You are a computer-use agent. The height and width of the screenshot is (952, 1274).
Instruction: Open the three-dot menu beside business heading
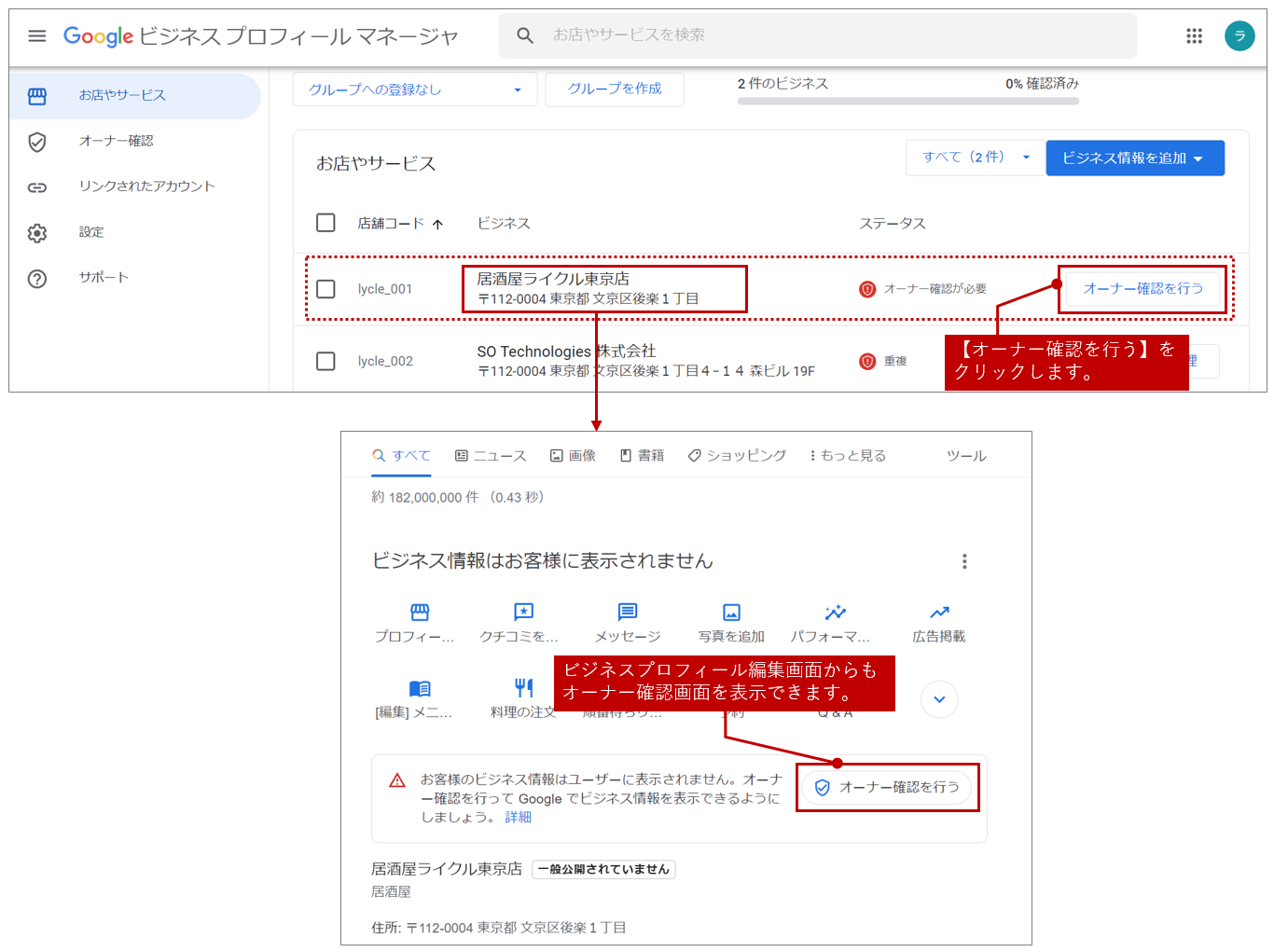point(964,561)
